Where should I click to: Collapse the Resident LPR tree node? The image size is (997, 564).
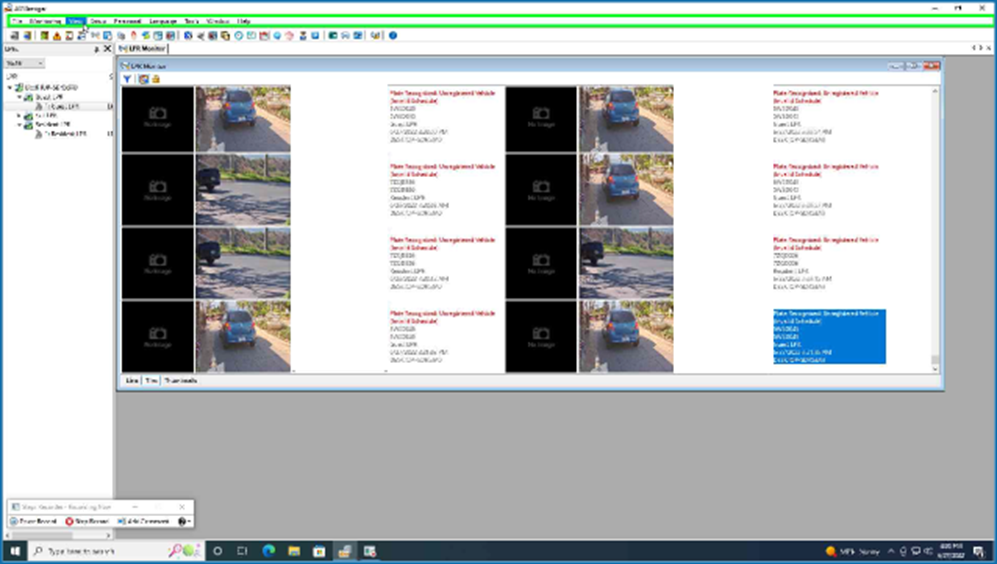pos(18,124)
